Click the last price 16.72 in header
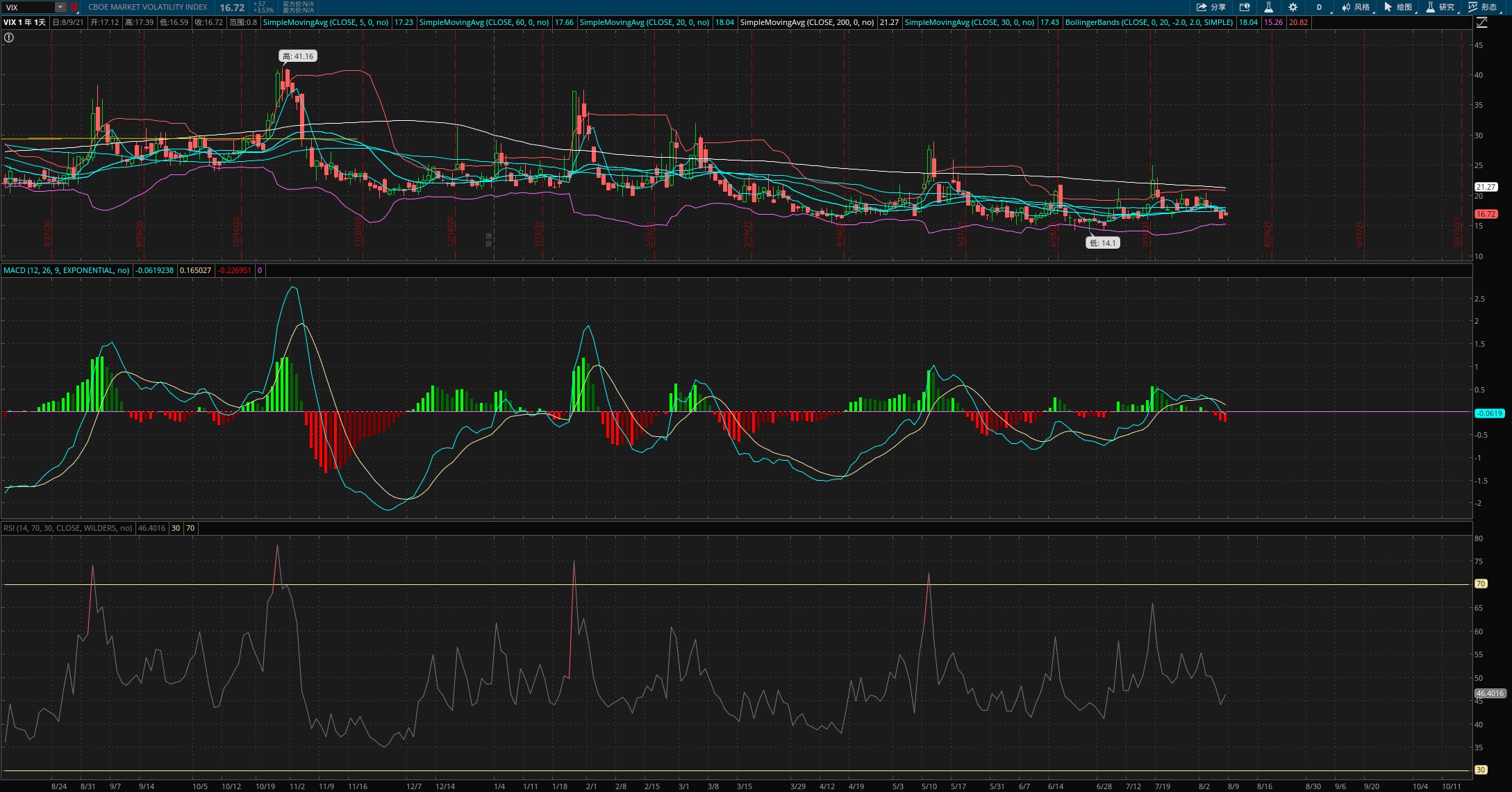The image size is (1512, 792). click(x=232, y=8)
